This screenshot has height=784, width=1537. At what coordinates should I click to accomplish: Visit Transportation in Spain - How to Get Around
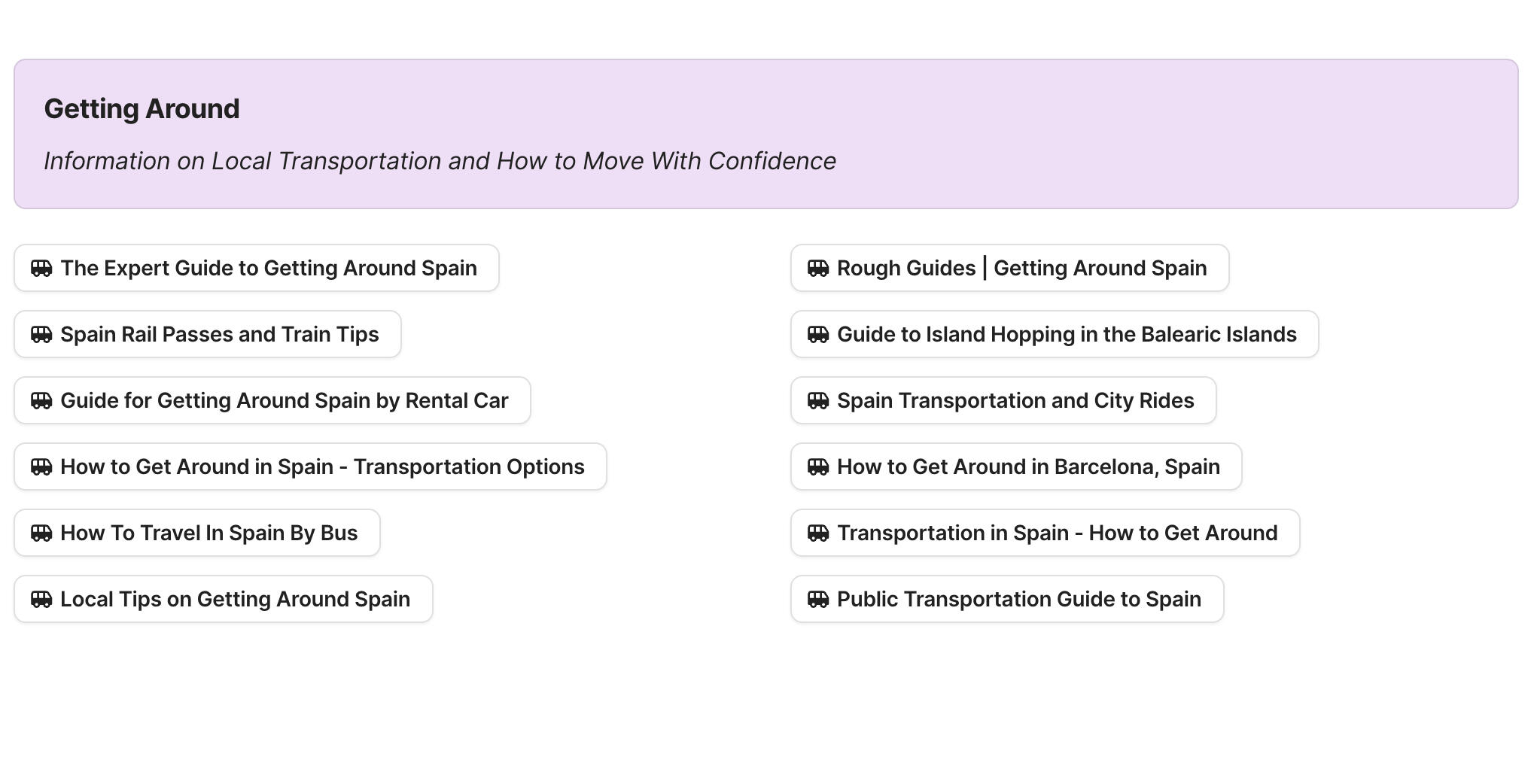[x=1057, y=533]
